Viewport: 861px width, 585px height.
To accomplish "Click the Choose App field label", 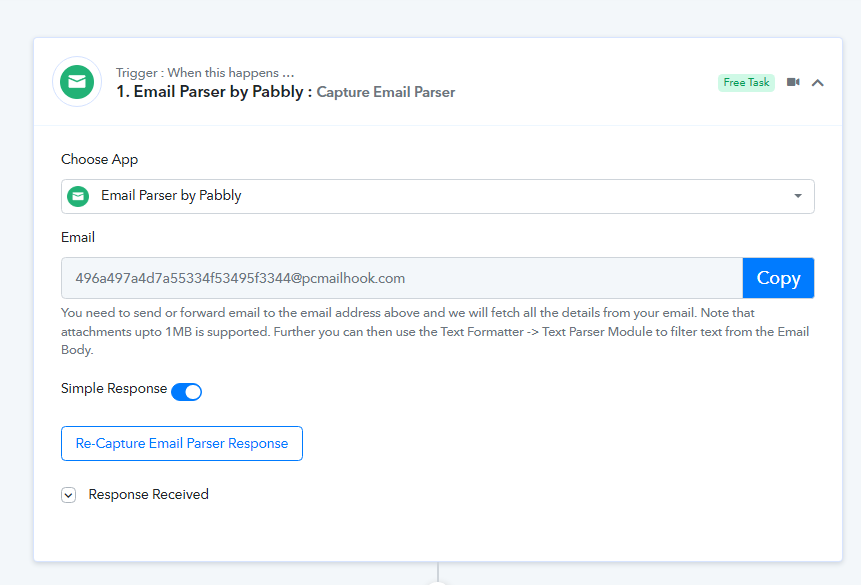I will tap(100, 159).
